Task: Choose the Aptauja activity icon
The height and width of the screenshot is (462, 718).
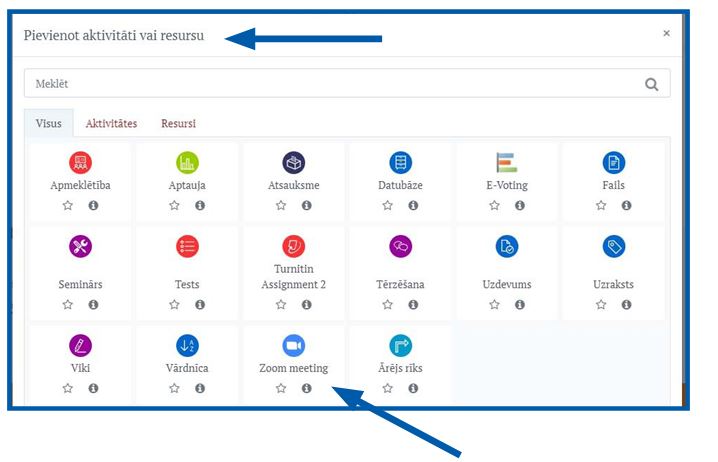Action: click(x=187, y=162)
